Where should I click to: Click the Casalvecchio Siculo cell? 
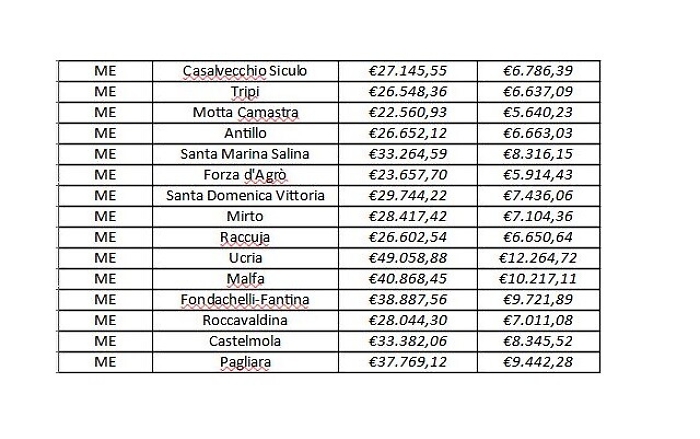[245, 71]
